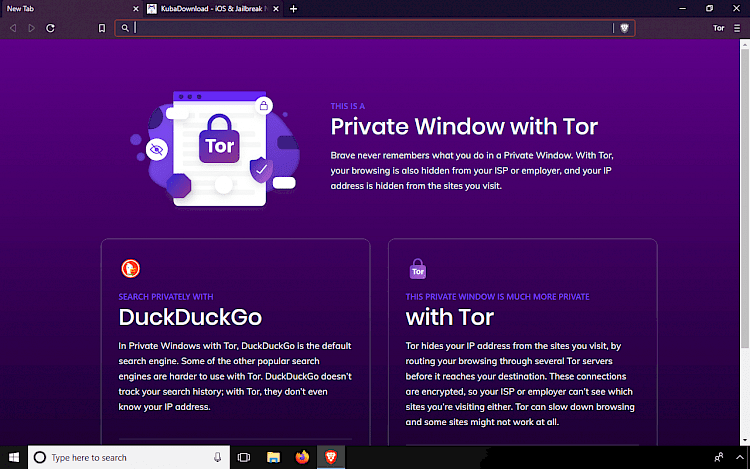Click the taskbar search box
The image size is (750, 469).
tap(129, 458)
